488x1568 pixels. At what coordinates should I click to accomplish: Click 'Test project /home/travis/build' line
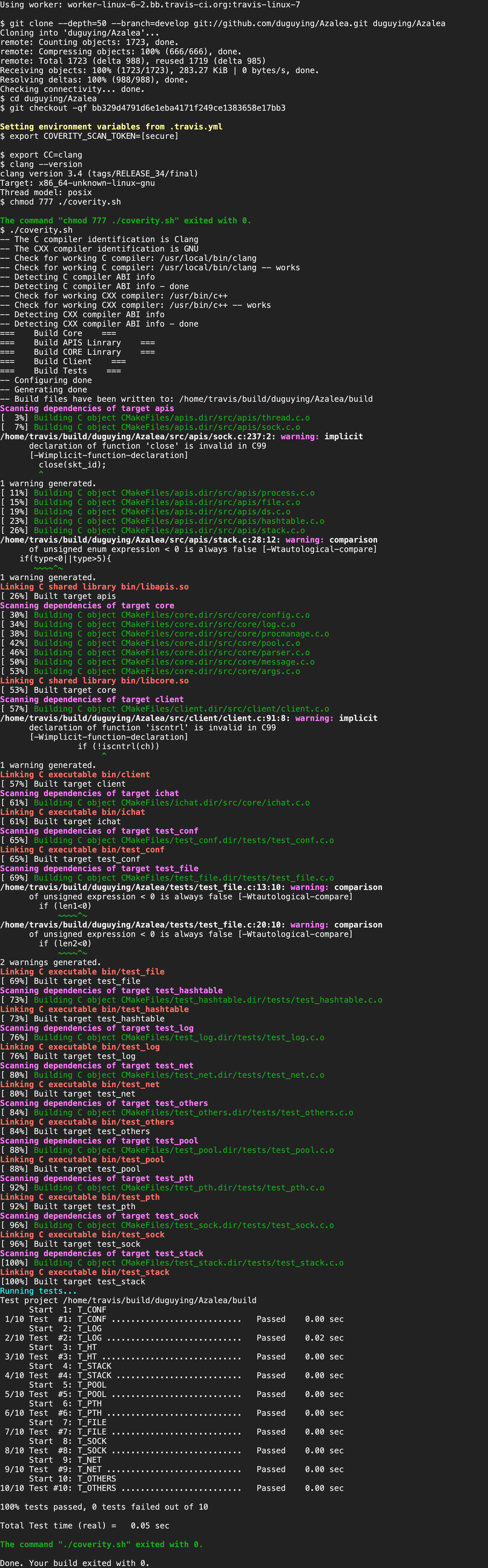(x=128, y=1301)
